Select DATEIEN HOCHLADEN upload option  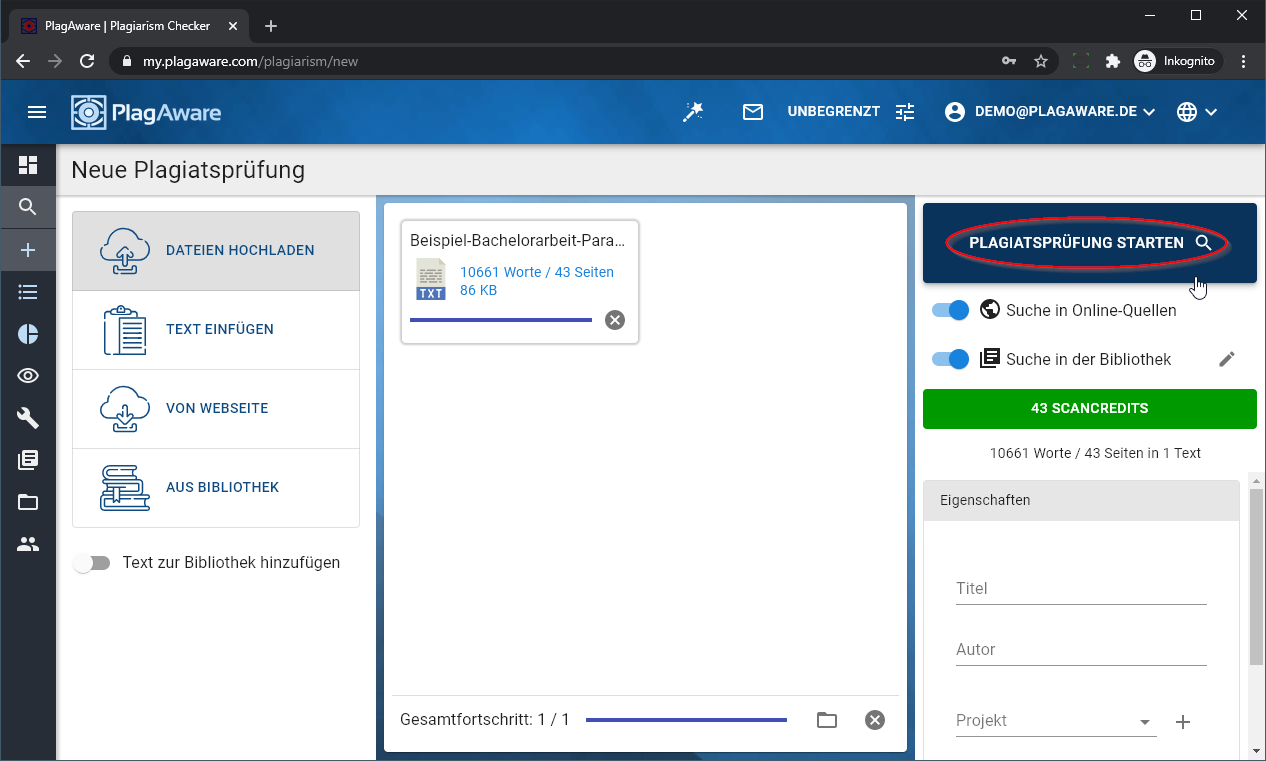(216, 251)
